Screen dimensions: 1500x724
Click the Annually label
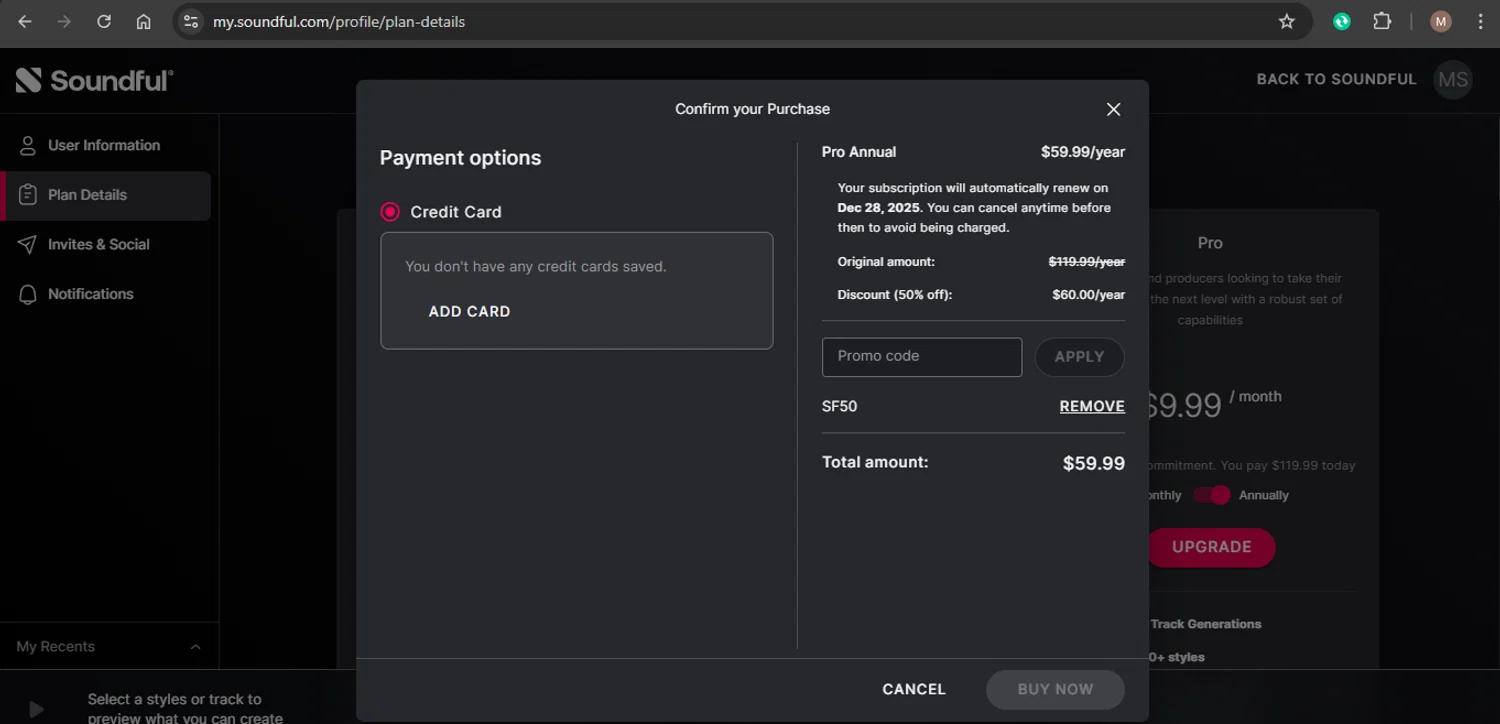[1264, 495]
